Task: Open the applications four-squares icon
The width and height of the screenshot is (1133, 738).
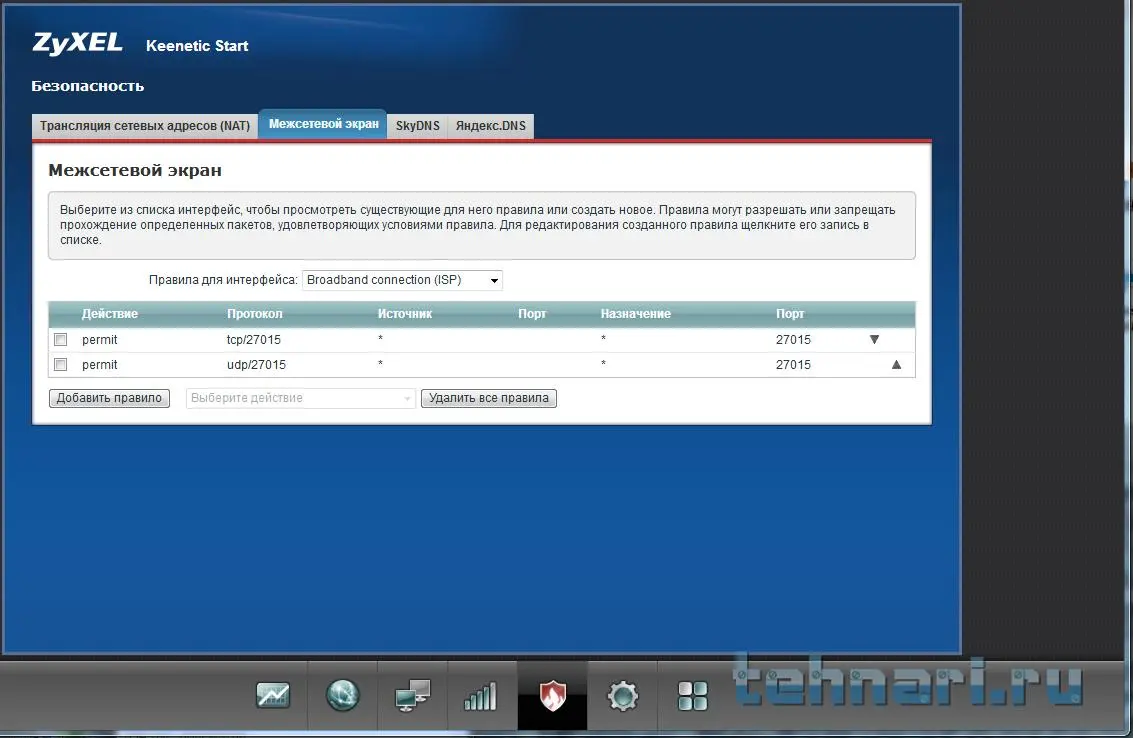Action: click(x=692, y=695)
